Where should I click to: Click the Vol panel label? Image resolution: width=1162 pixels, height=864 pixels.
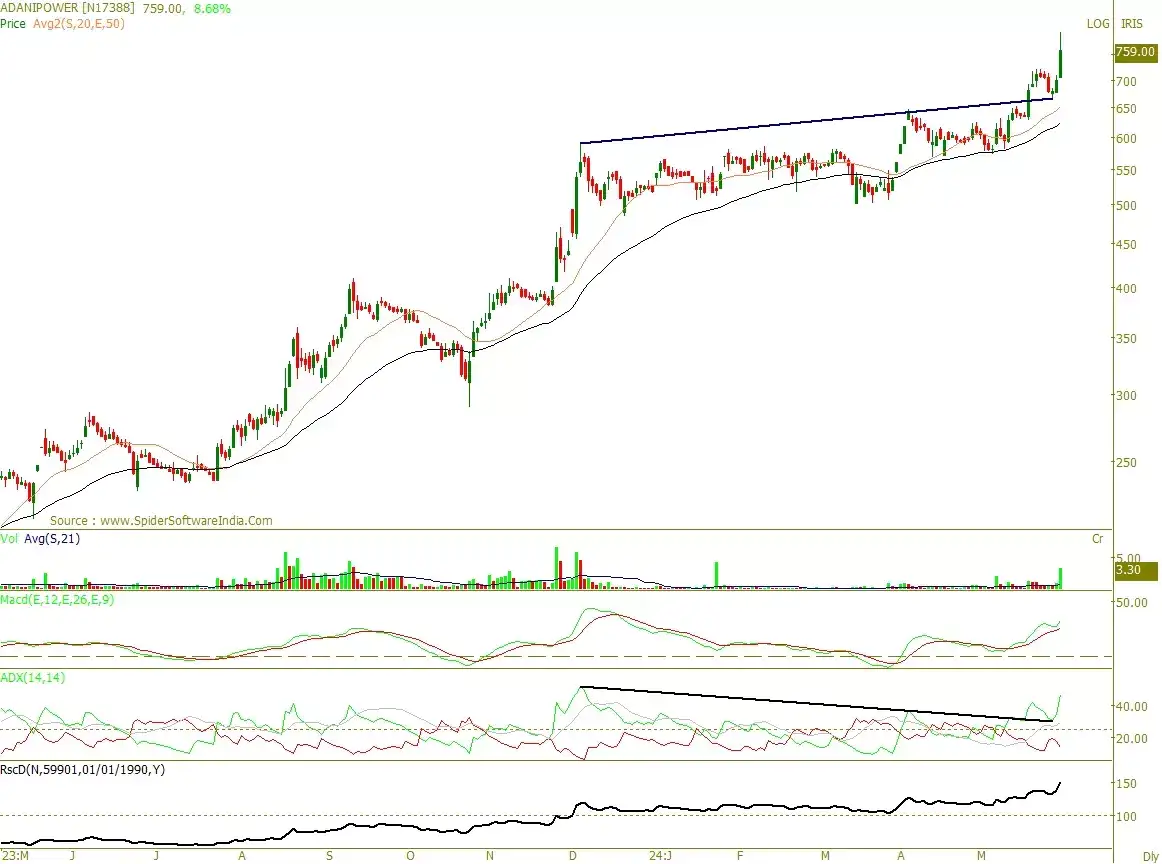(x=9, y=539)
